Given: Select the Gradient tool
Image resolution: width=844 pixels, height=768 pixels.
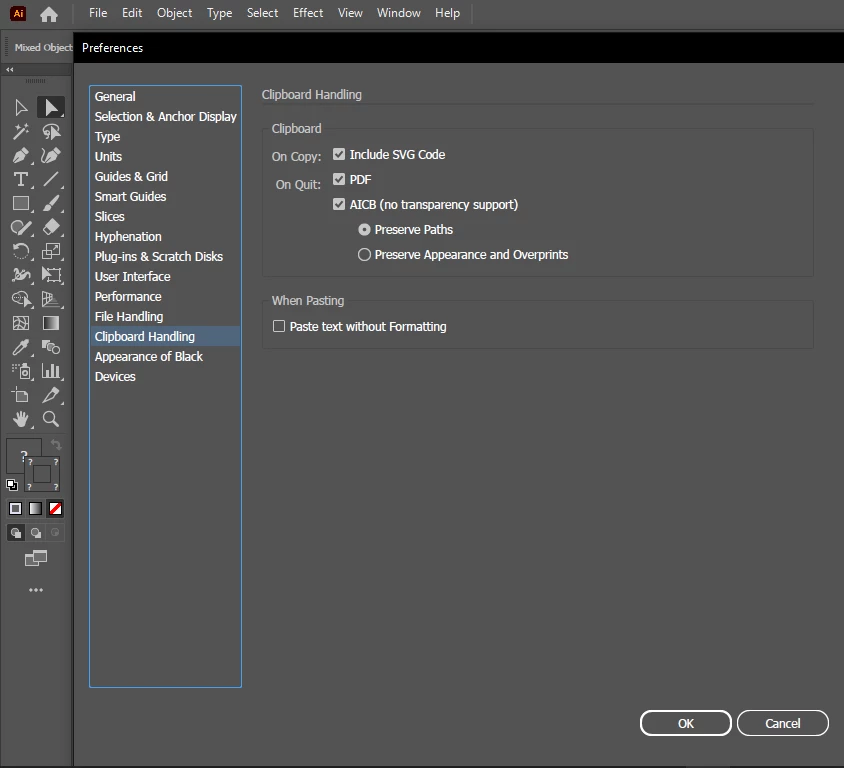Looking at the screenshot, I should [51, 323].
